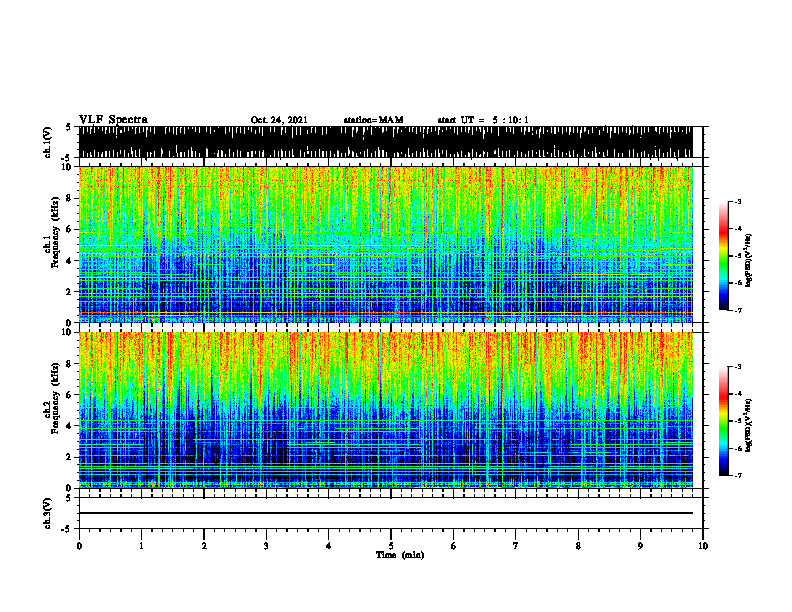Click the station=MAM header text
Screen dimensions: 792x612
373,120
